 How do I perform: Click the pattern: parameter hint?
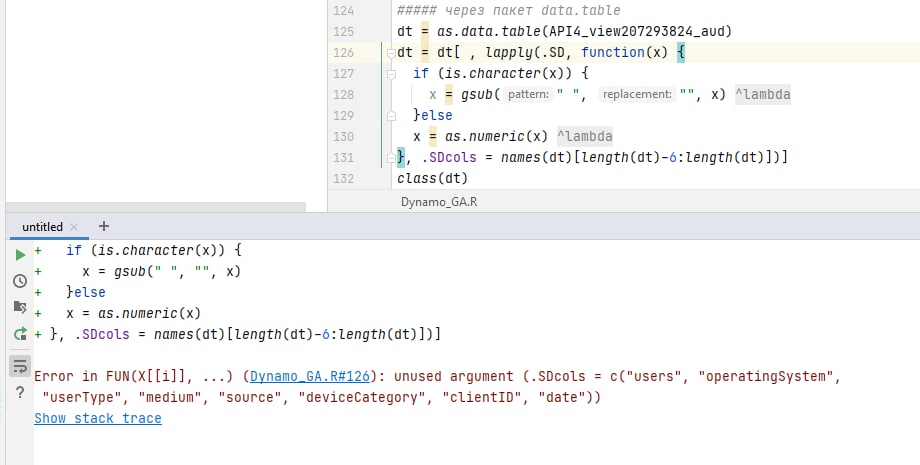point(529,94)
